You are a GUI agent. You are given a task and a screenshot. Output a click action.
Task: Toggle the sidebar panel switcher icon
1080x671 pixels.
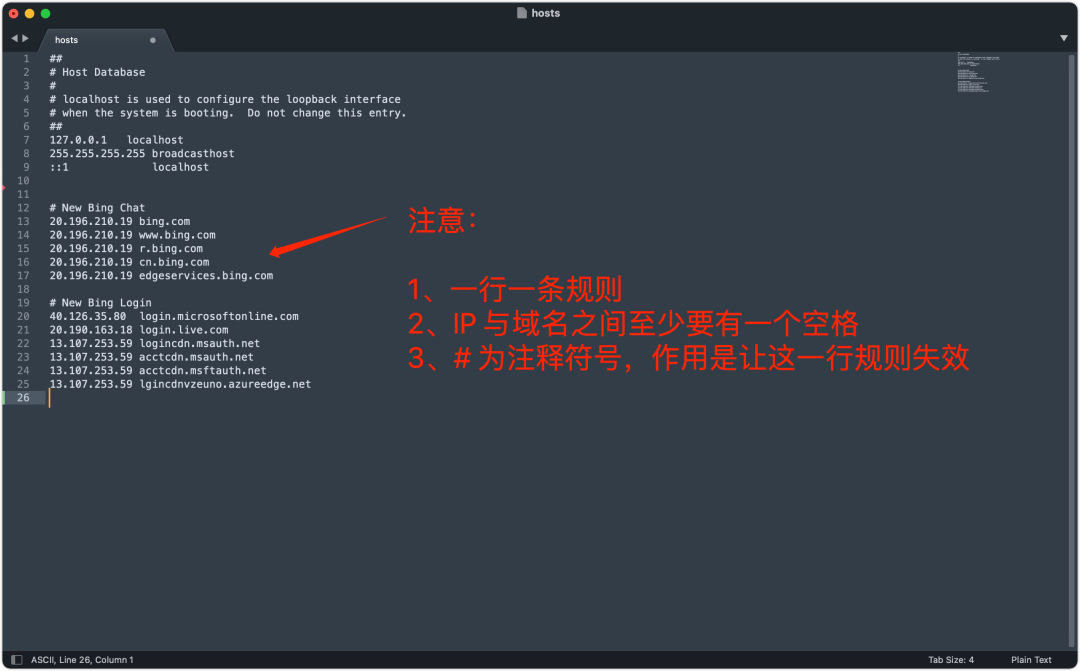[x=17, y=660]
